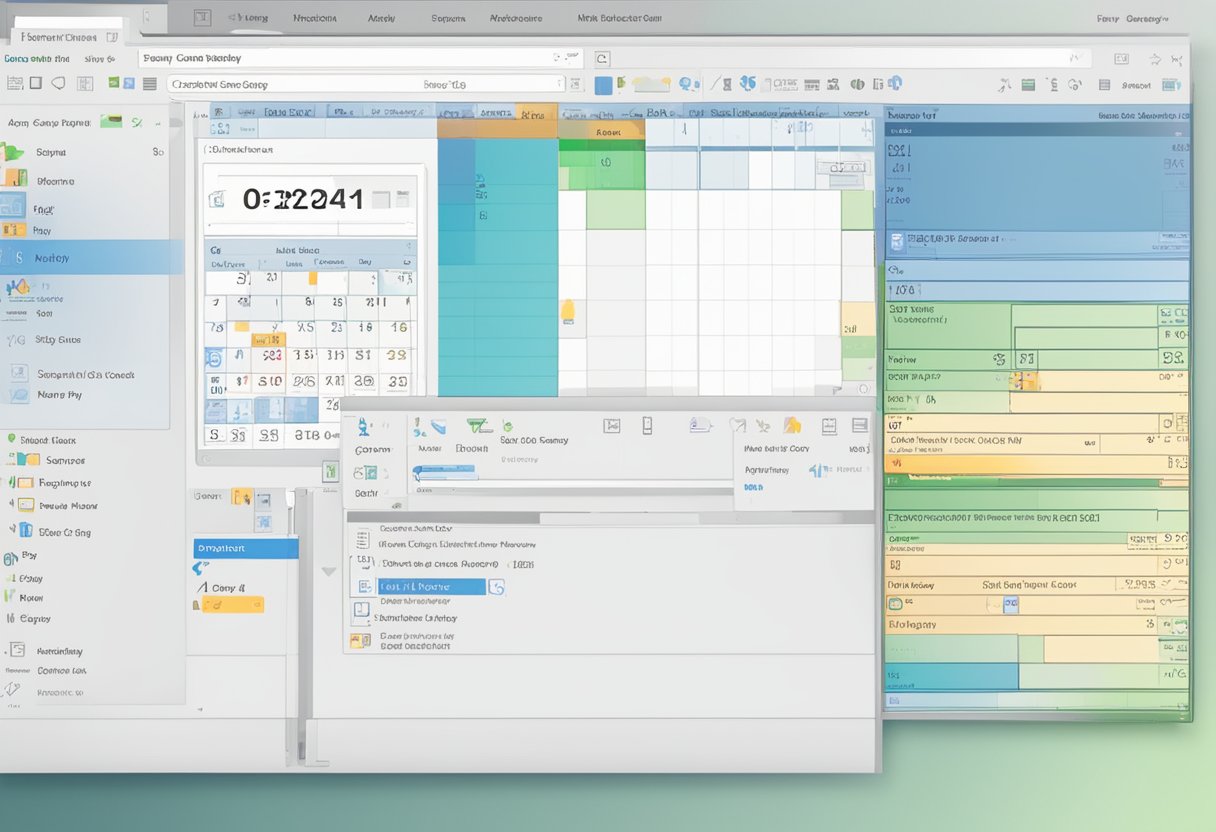
Task: Click the microscope icon in the Custom panel
Action: click(x=362, y=426)
